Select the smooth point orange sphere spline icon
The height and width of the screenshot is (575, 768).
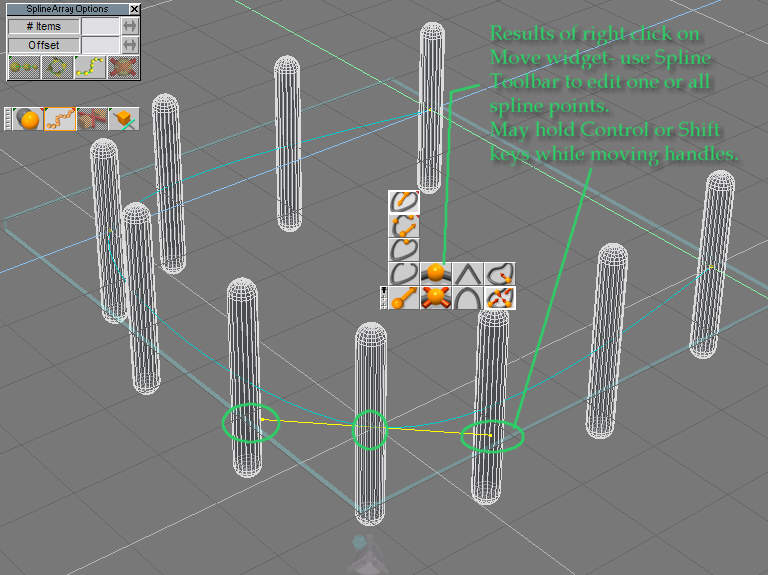tap(435, 272)
